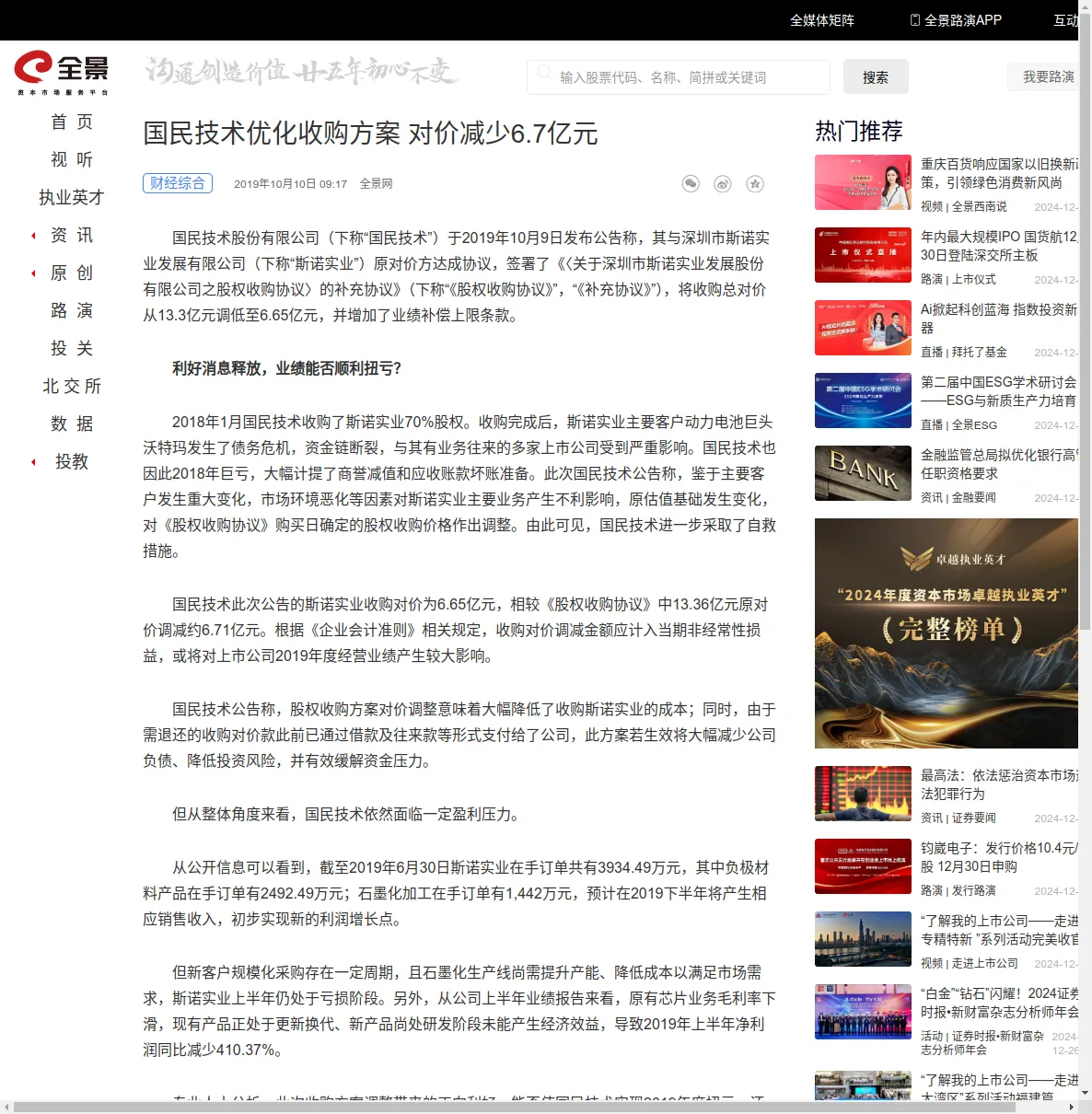This screenshot has height=1114, width=1092.
Task: Open 专精特新 activity video thumbnail
Action: (863, 939)
